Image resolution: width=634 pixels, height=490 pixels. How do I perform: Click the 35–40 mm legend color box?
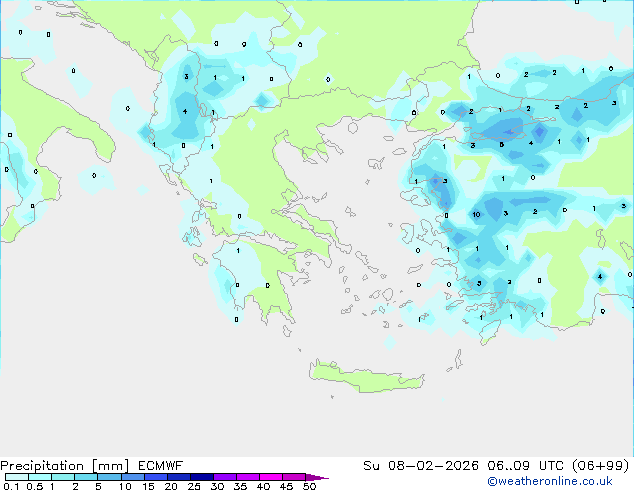tap(247, 477)
